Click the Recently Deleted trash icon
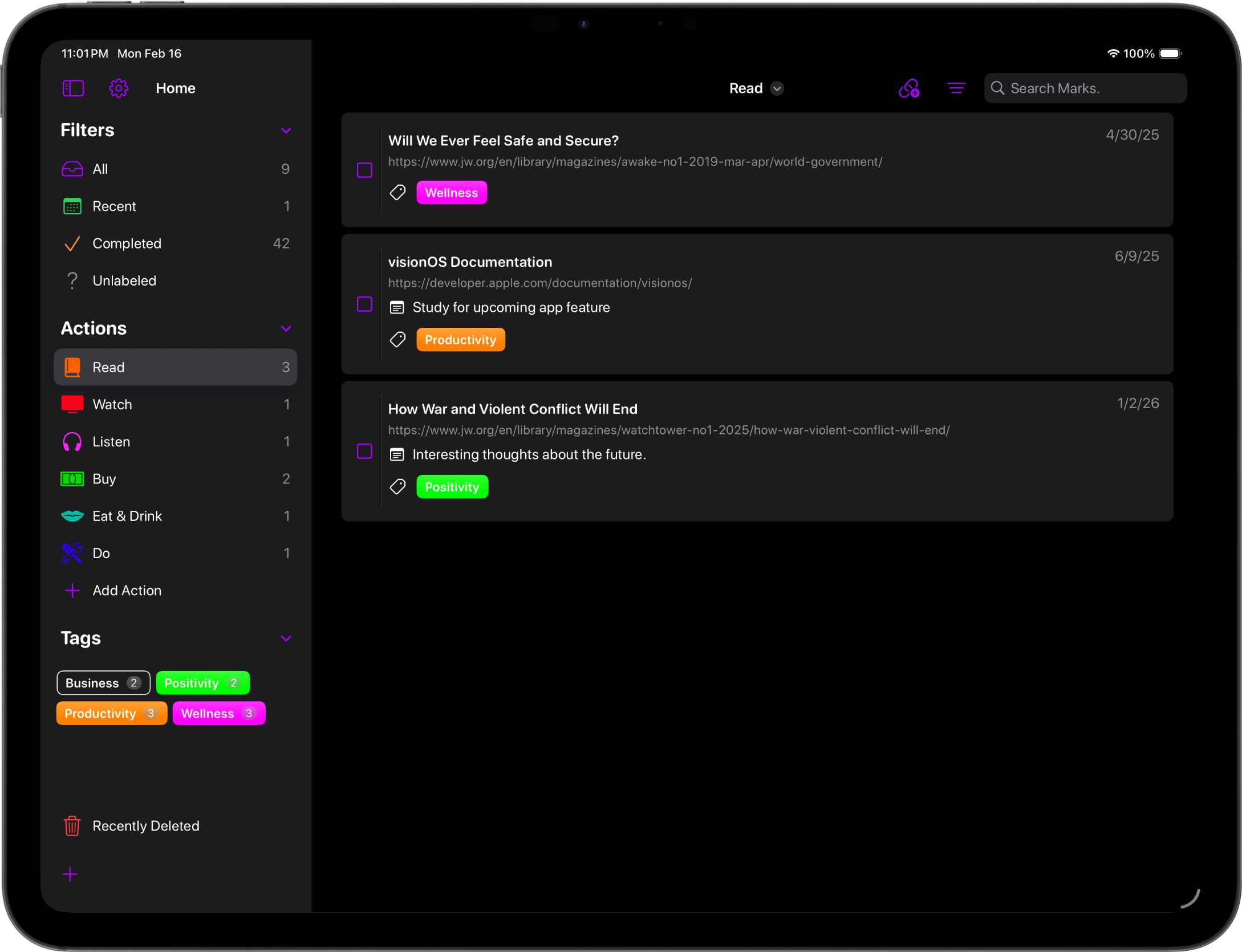This screenshot has width=1242, height=952. click(x=72, y=825)
